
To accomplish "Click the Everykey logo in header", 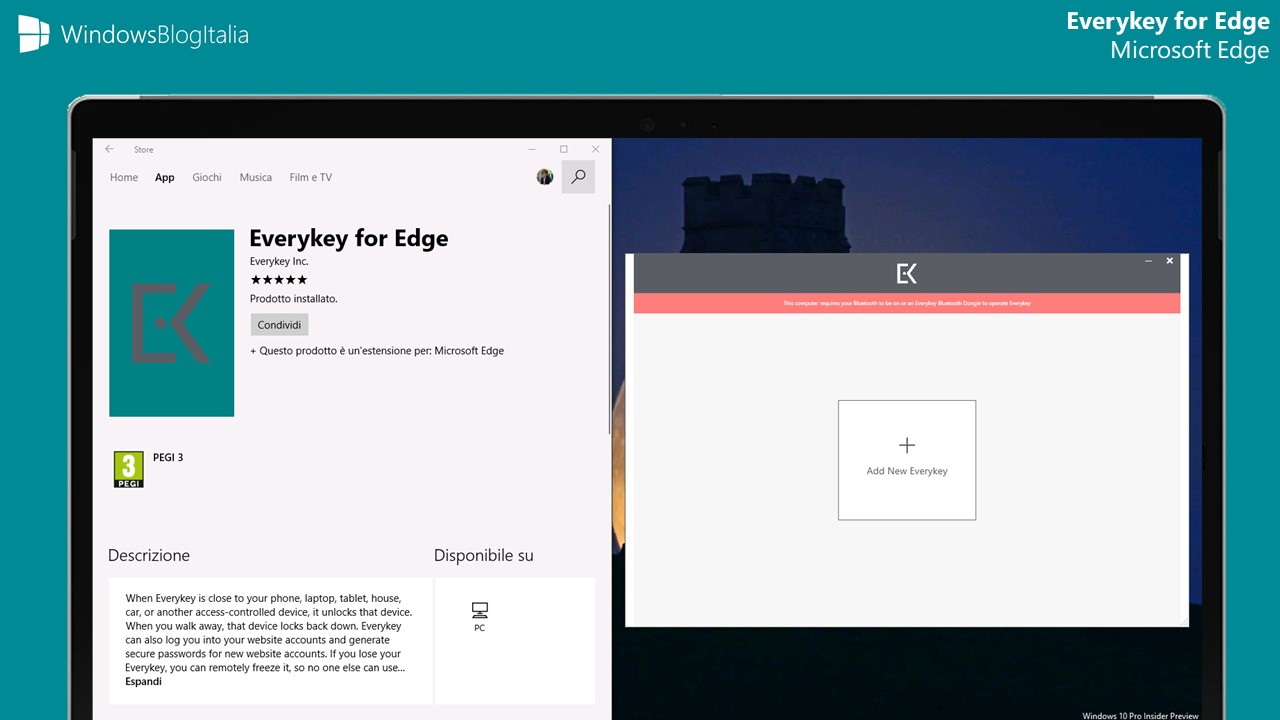I will (x=907, y=273).
